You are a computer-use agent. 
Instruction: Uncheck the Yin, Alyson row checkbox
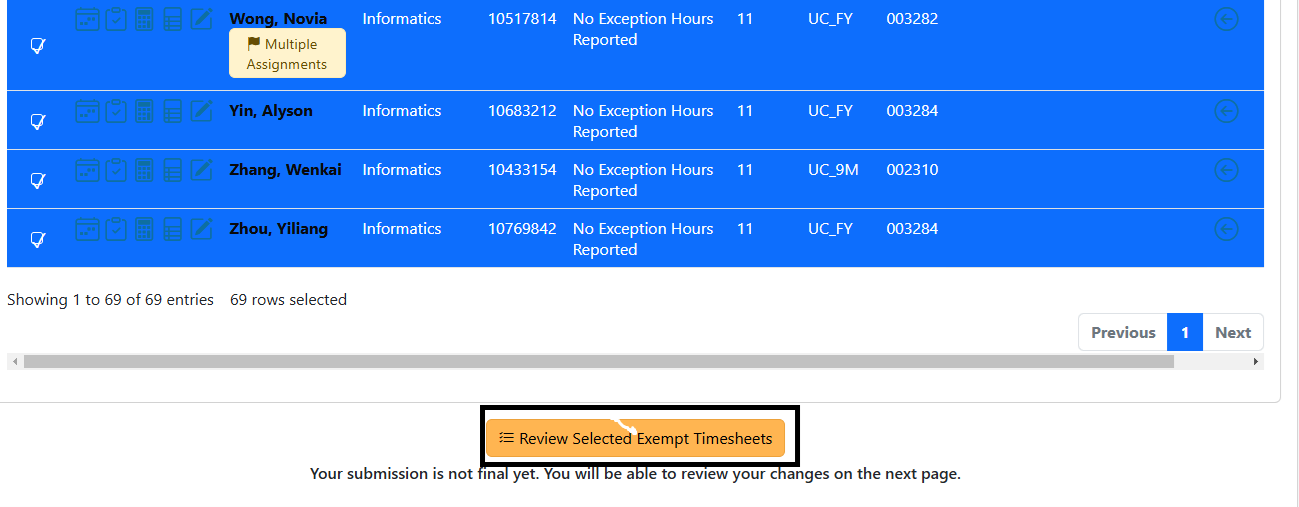coord(38,121)
